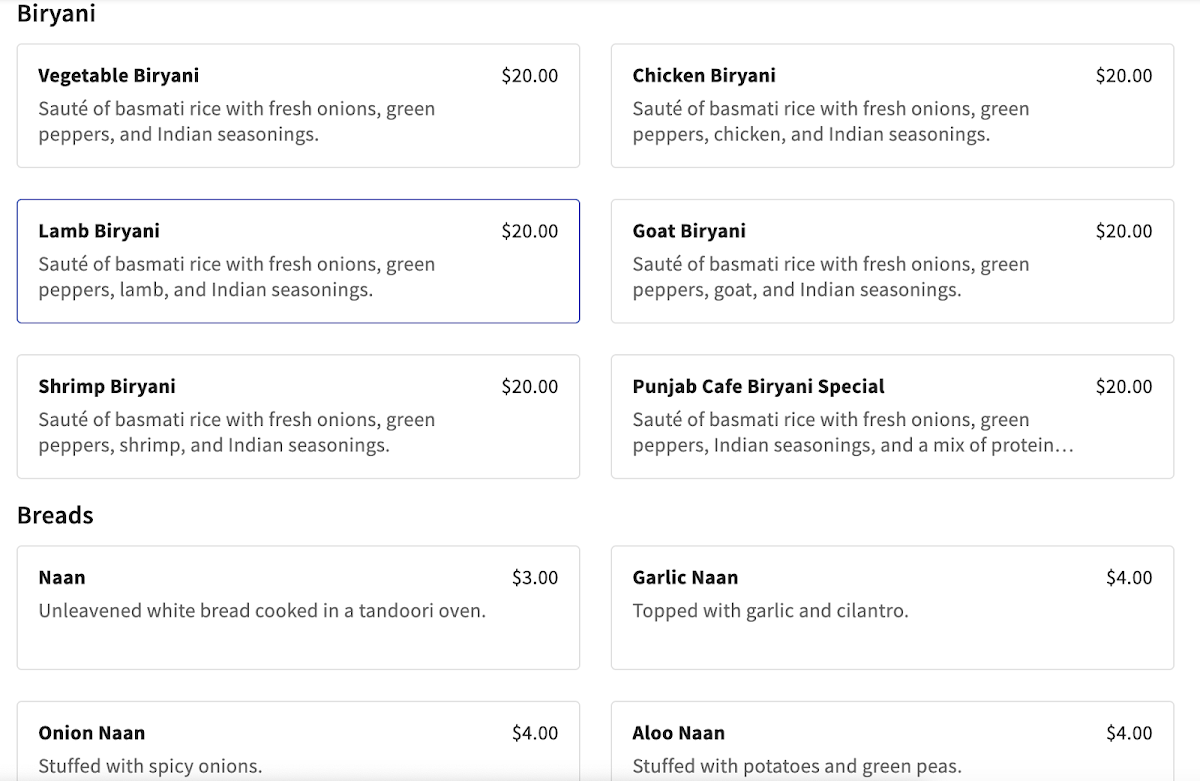
Task: Open Punjab Cafe Biryani Special
Action: tap(892, 416)
